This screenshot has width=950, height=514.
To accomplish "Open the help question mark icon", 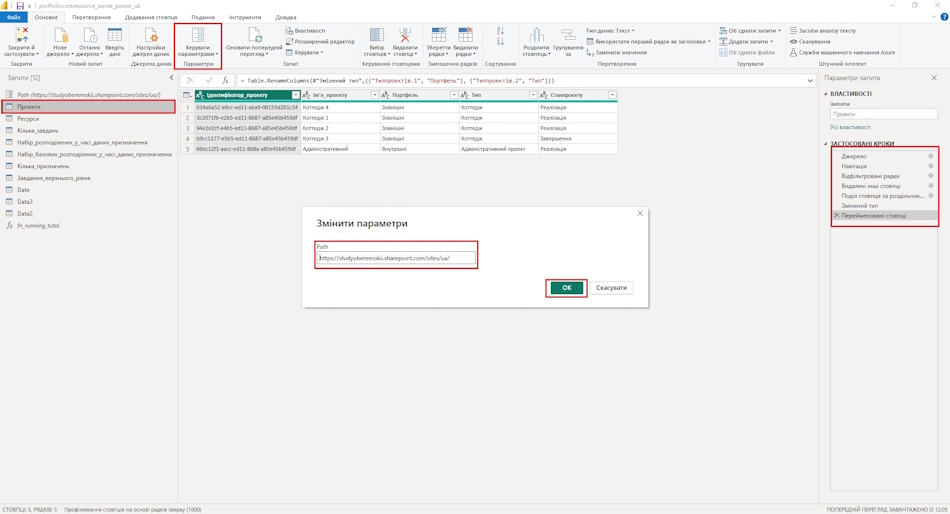I will click(943, 17).
